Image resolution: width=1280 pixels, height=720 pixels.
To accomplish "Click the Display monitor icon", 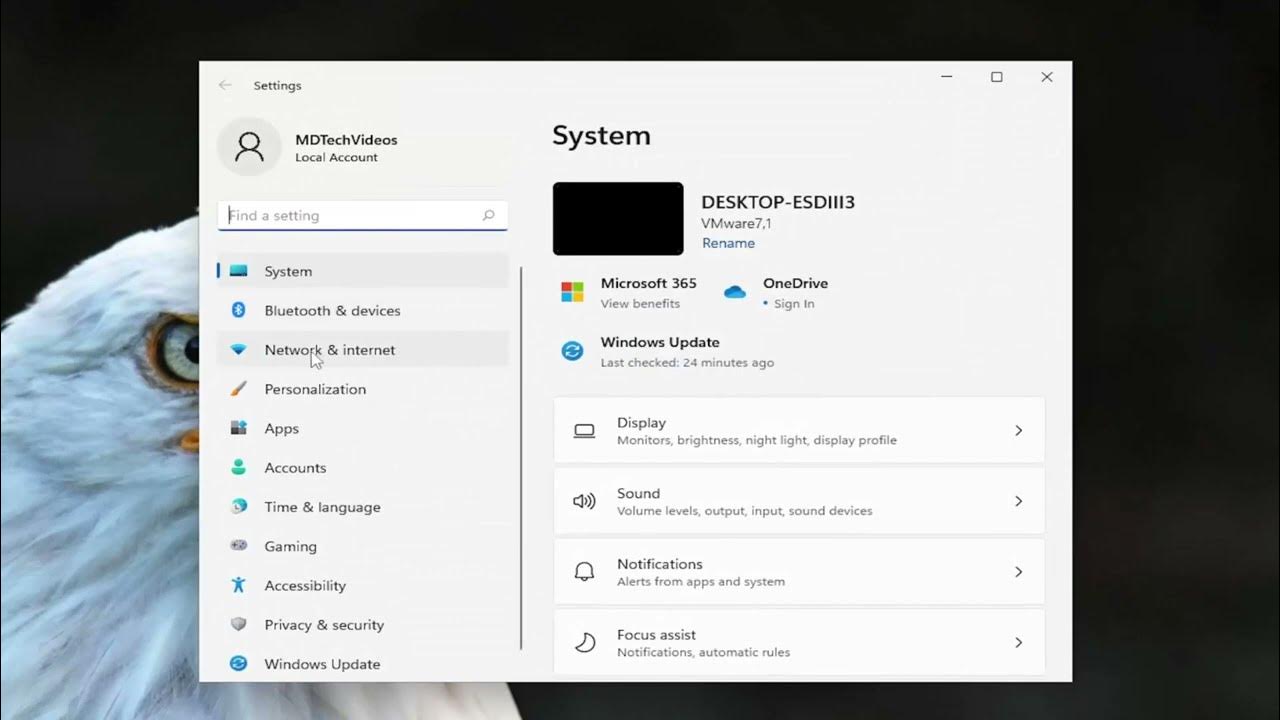I will click(x=584, y=431).
